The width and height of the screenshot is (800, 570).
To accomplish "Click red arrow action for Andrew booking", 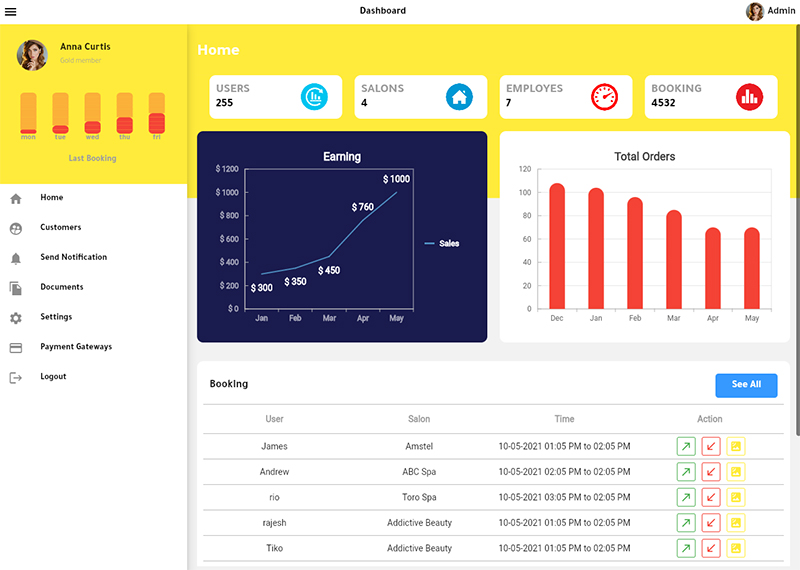I will [711, 472].
